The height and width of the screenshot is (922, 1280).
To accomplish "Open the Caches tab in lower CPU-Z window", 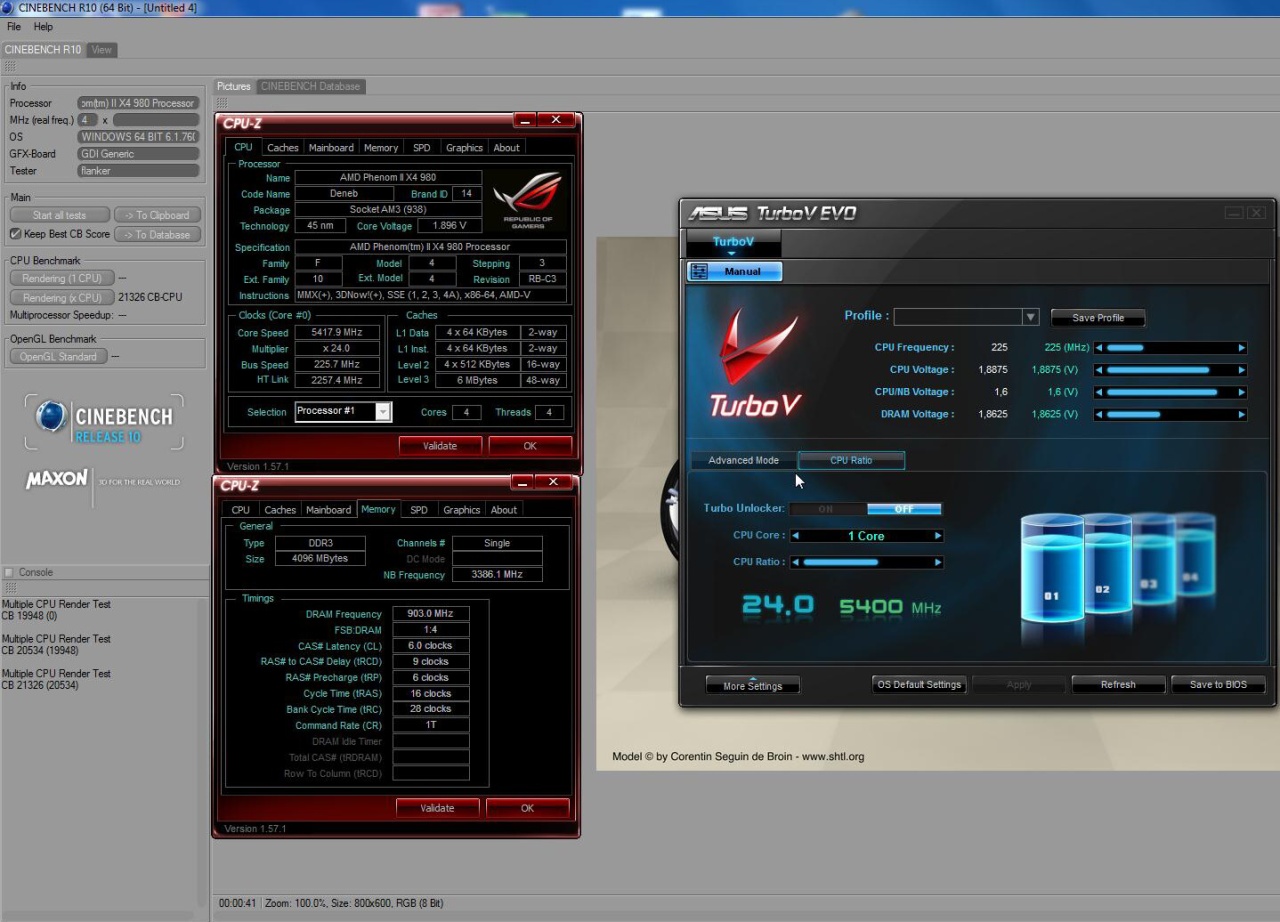I will coord(280,510).
